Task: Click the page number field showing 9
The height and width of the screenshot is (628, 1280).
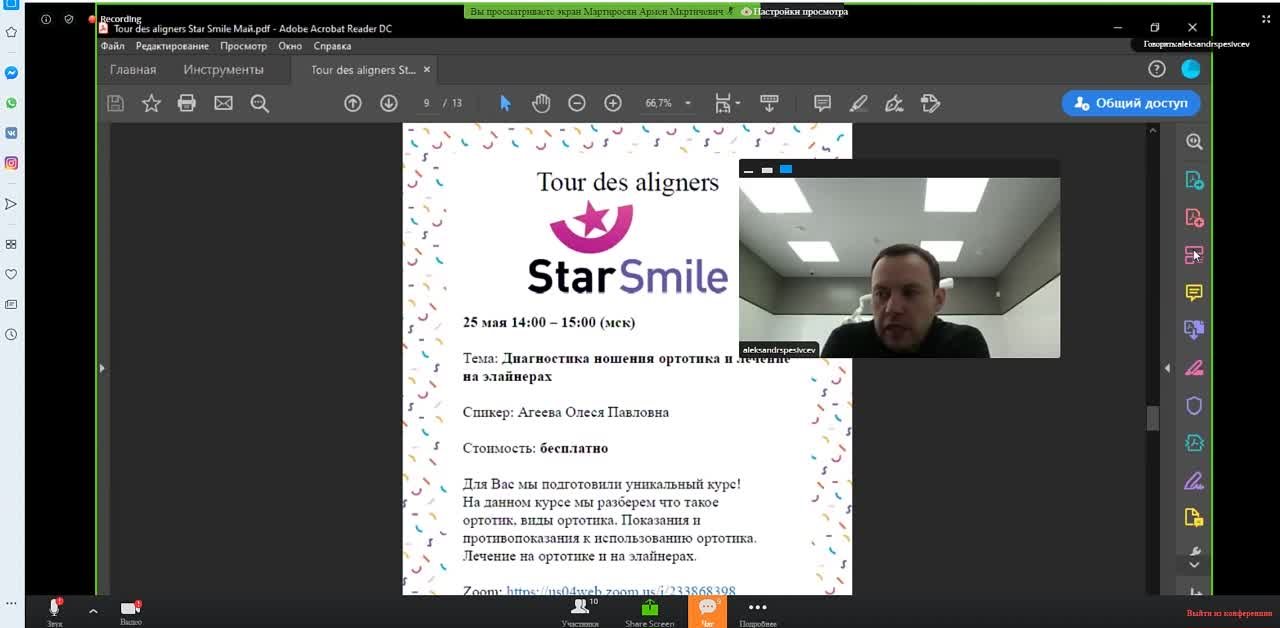Action: 426,103
